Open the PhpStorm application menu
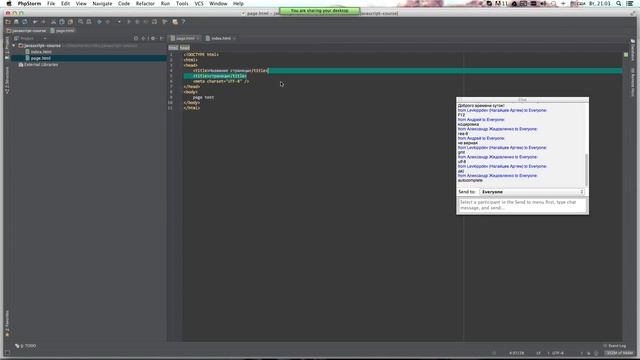The image size is (640, 360). point(29,3)
